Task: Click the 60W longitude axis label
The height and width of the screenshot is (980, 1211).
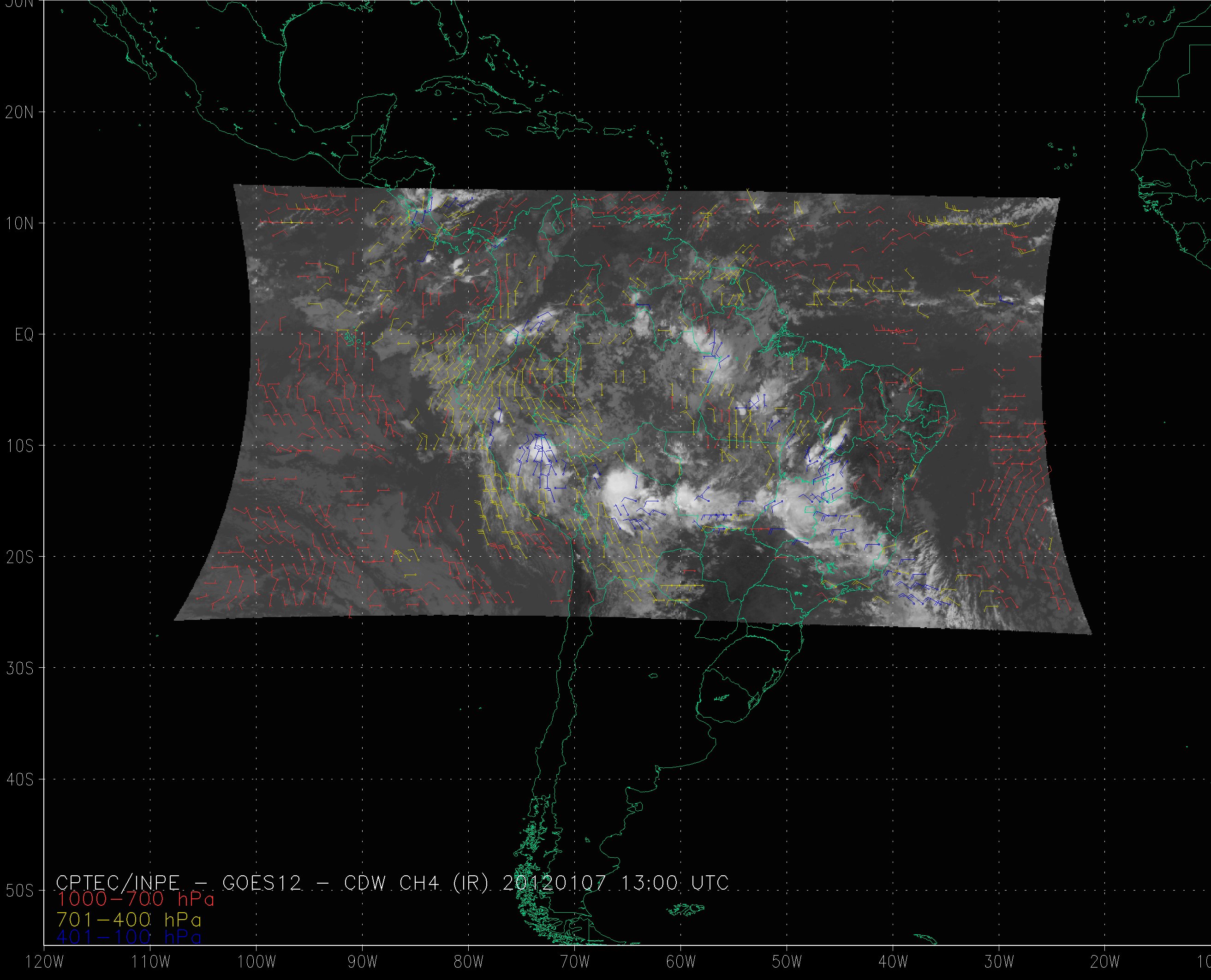Action: coord(681,962)
